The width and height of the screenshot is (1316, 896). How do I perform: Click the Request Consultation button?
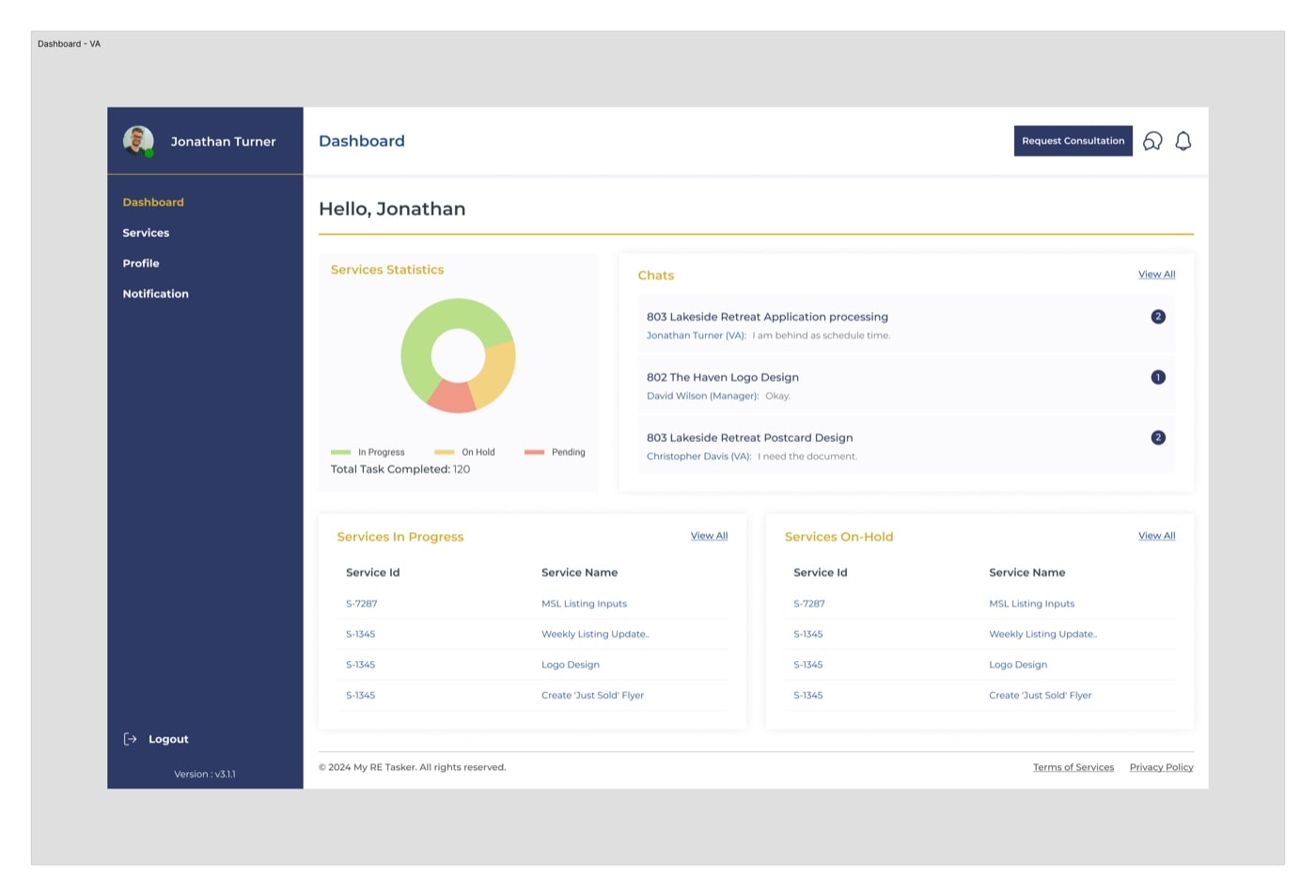[x=1073, y=141]
